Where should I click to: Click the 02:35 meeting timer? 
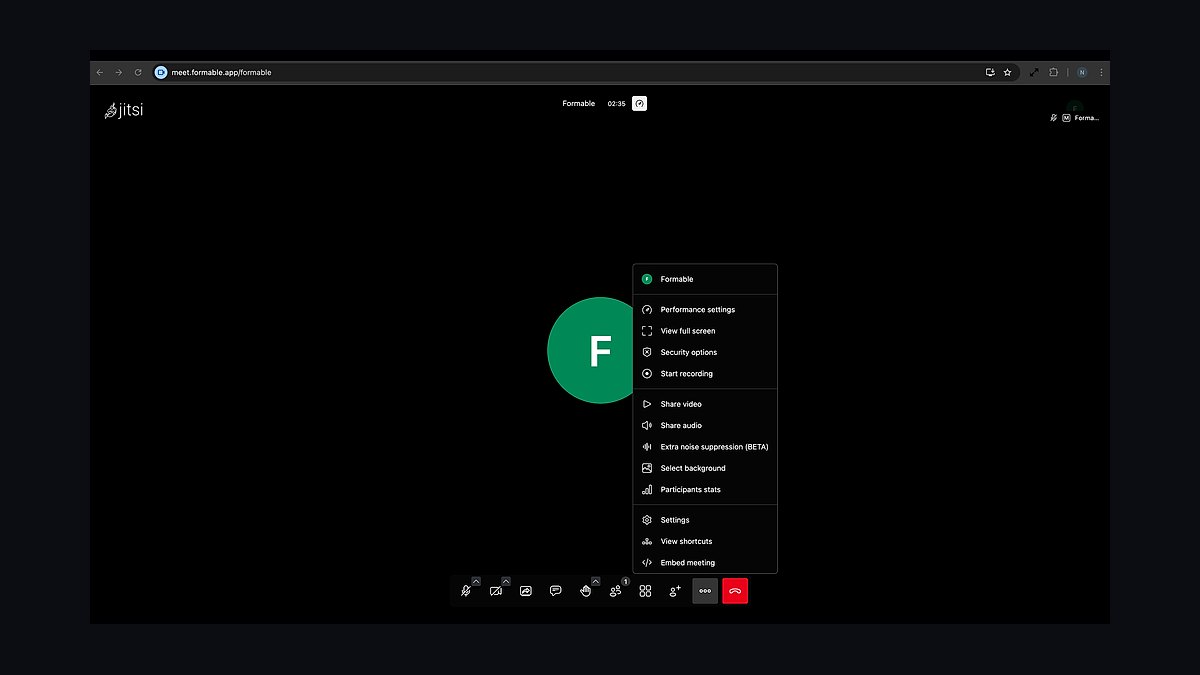tap(616, 104)
